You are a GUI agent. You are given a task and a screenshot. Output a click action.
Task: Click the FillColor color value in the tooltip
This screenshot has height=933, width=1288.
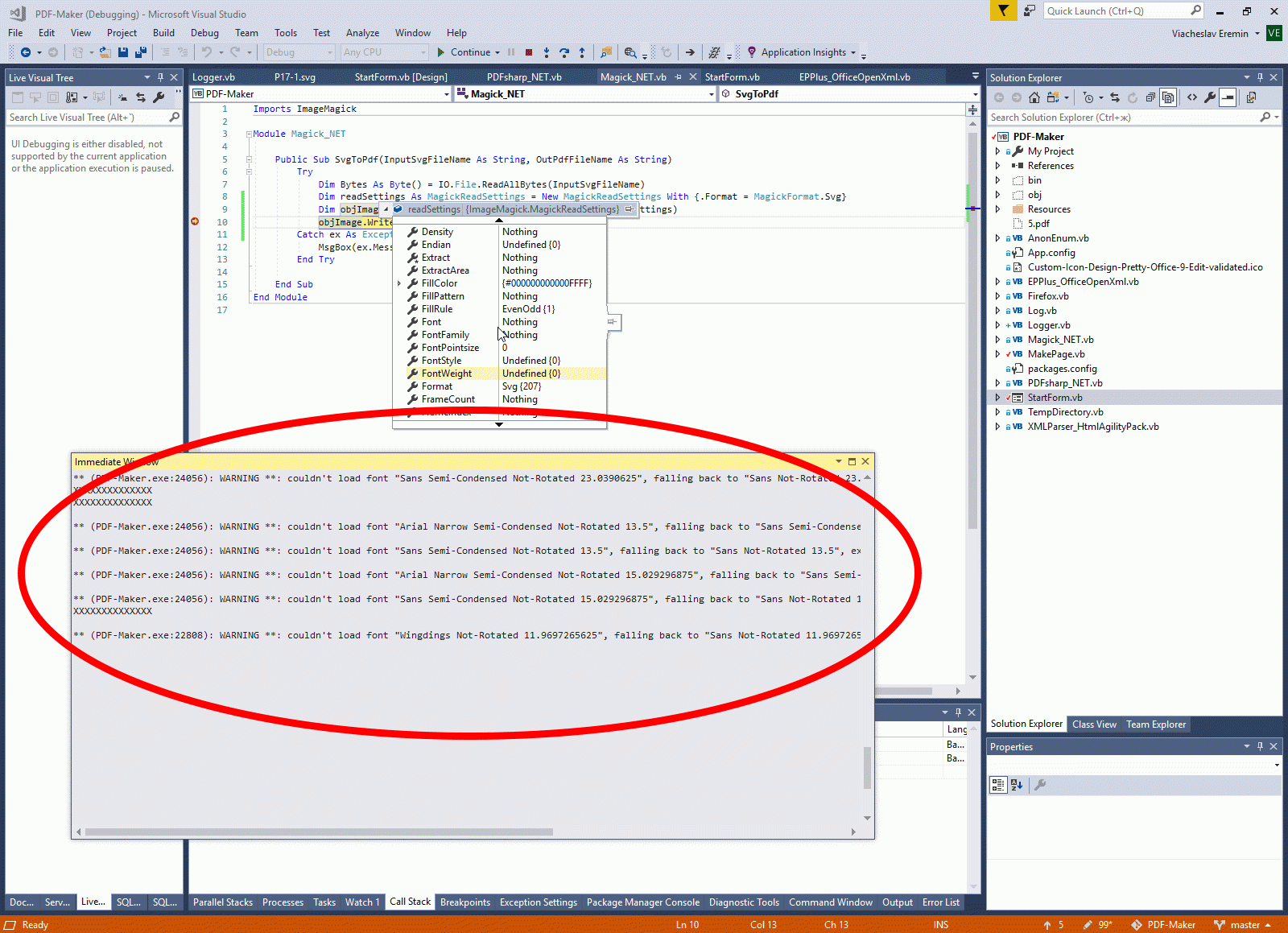click(x=547, y=283)
